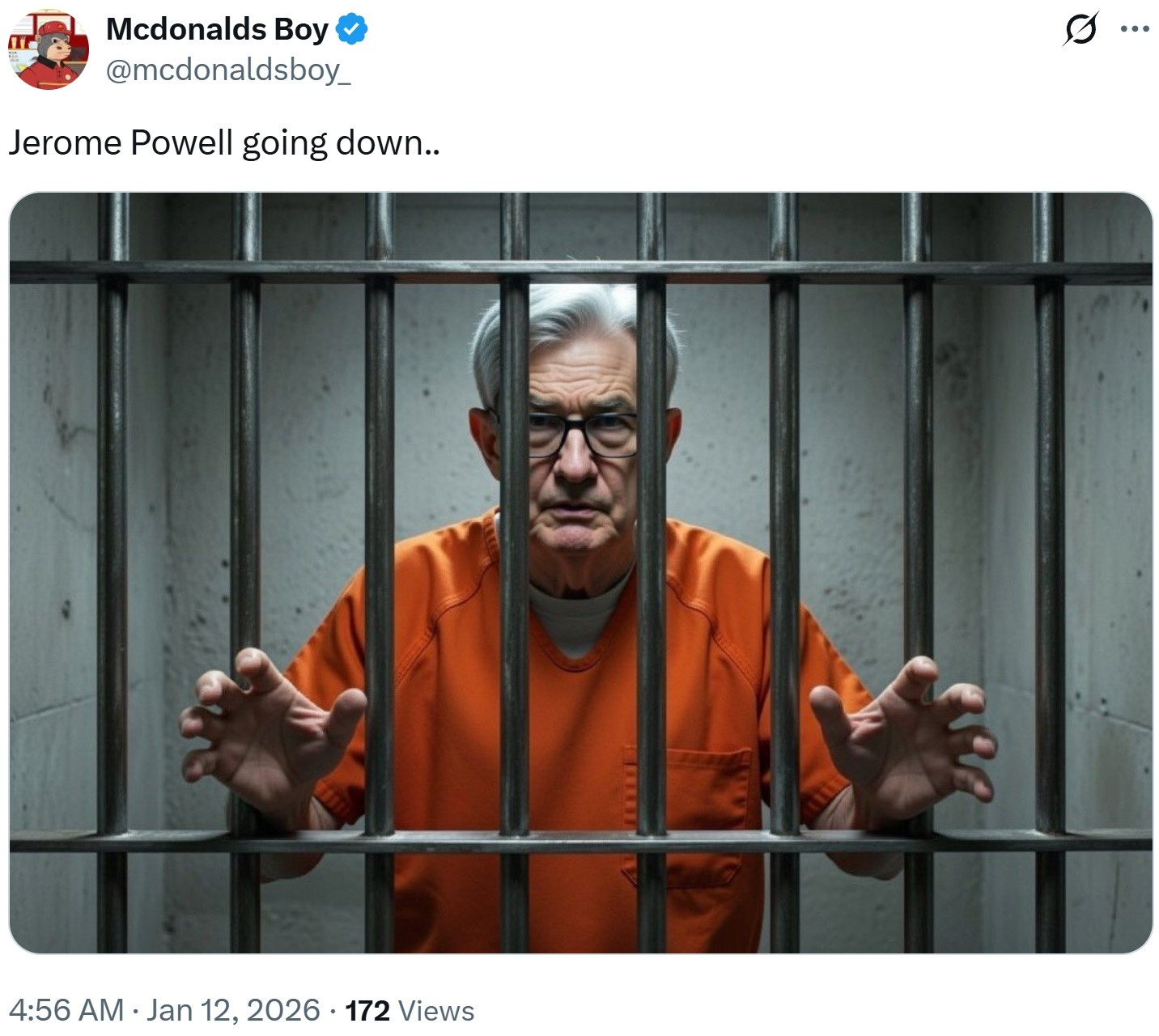This screenshot has height=1036, width=1159.
Task: Click the Mcdonalds Boy display name
Action: pyautogui.click(x=217, y=29)
